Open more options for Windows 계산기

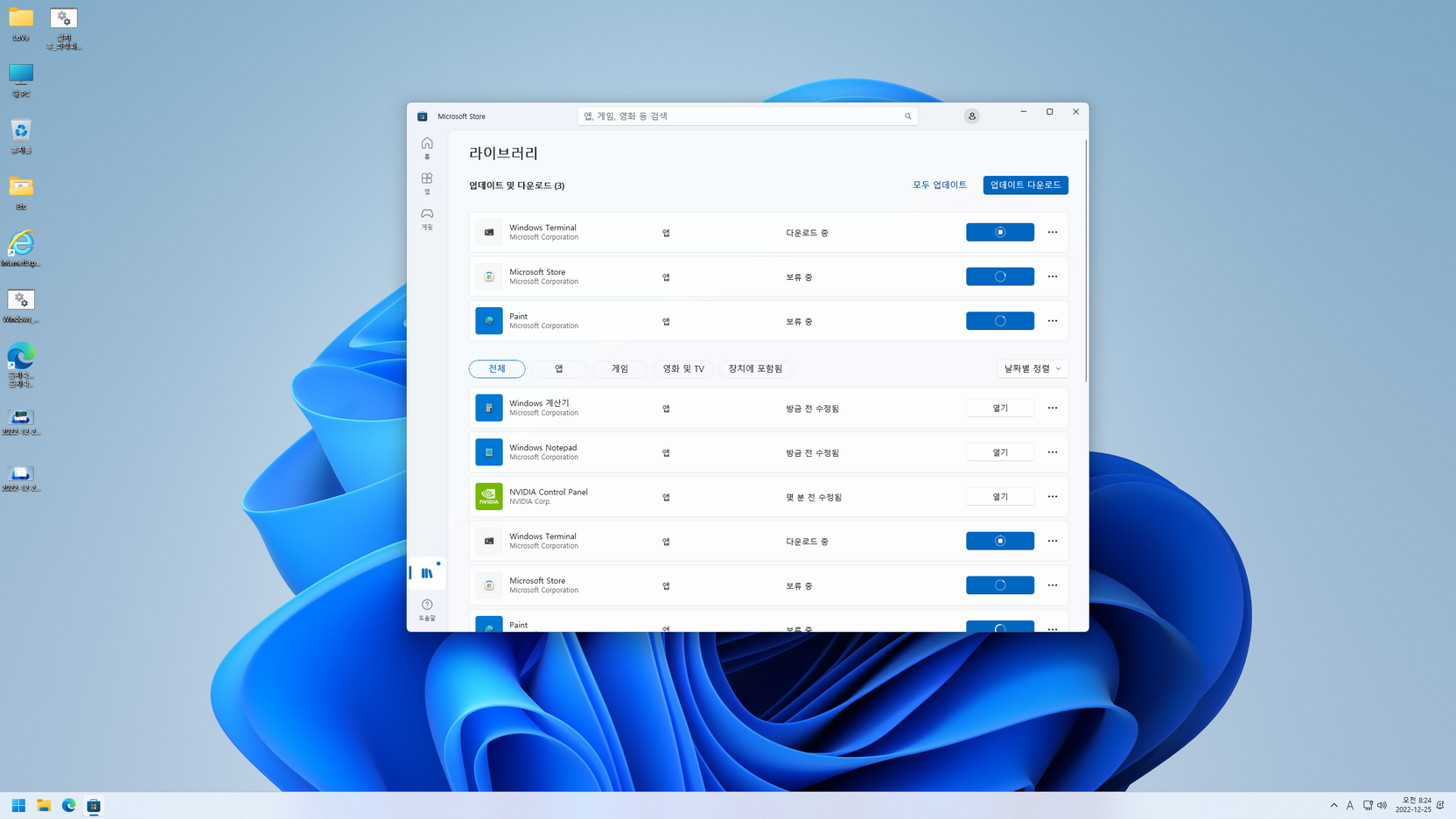(x=1053, y=408)
